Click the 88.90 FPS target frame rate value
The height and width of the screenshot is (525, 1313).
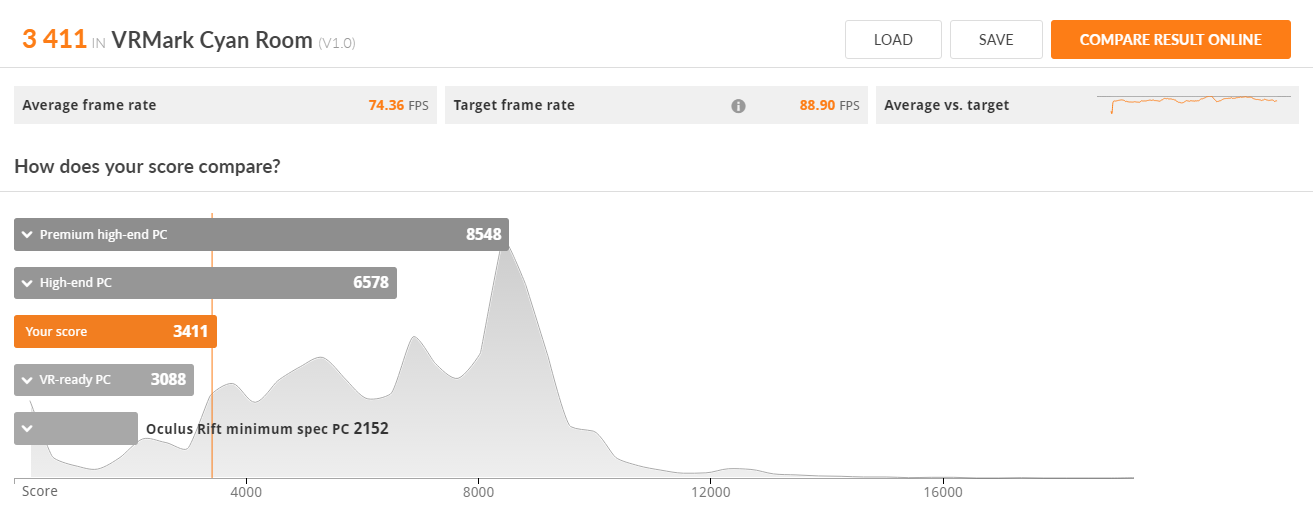point(828,105)
